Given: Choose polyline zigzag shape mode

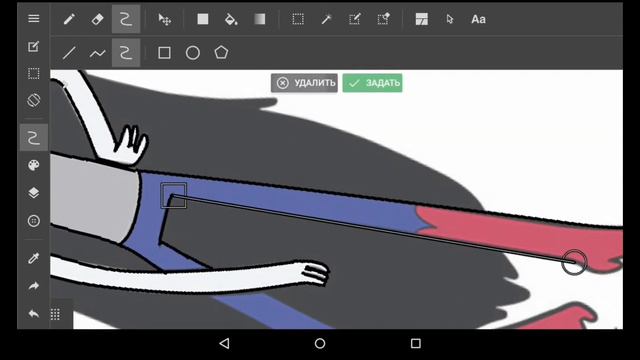Looking at the screenshot, I should pos(98,53).
